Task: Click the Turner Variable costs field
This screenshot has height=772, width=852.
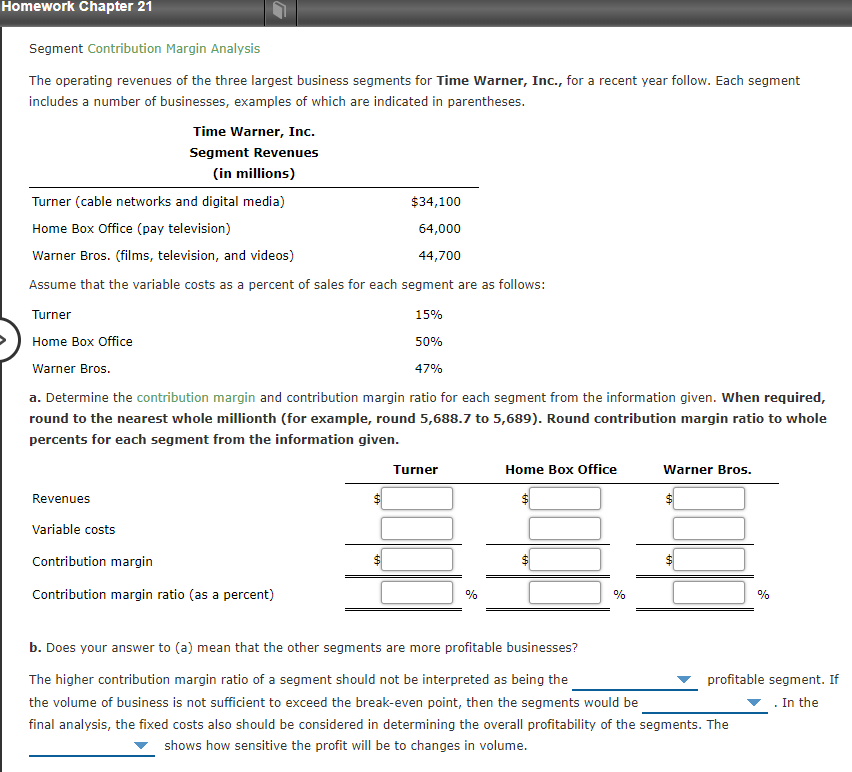Action: (417, 528)
